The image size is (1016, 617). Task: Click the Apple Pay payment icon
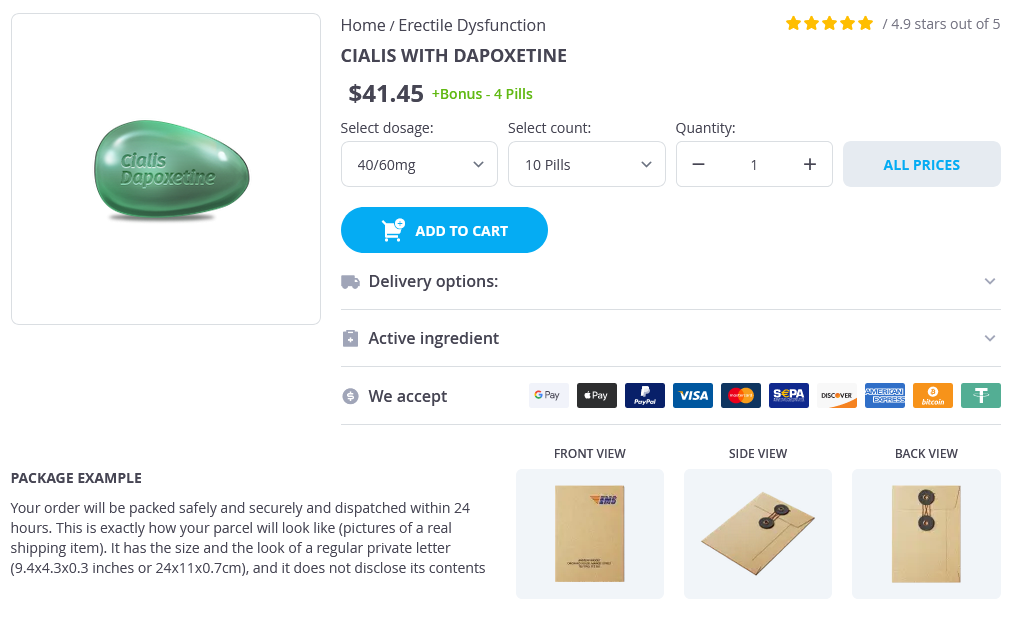point(596,395)
